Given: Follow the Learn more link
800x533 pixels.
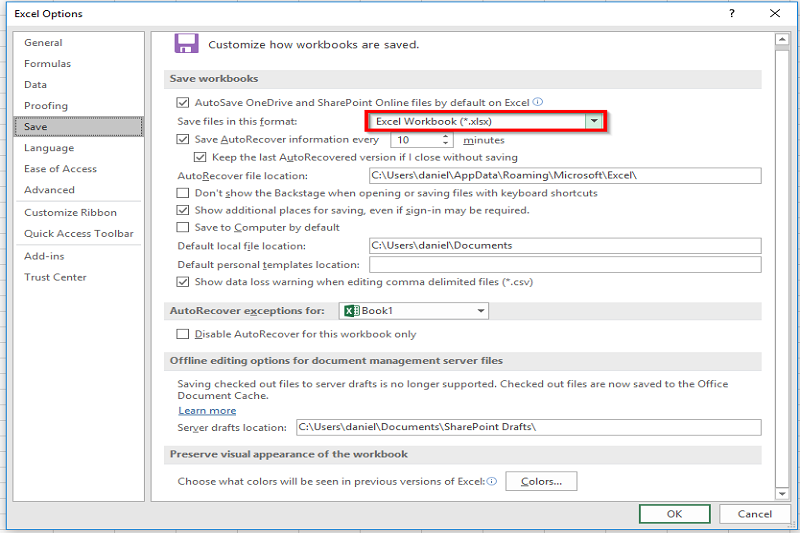Looking at the screenshot, I should [207, 411].
